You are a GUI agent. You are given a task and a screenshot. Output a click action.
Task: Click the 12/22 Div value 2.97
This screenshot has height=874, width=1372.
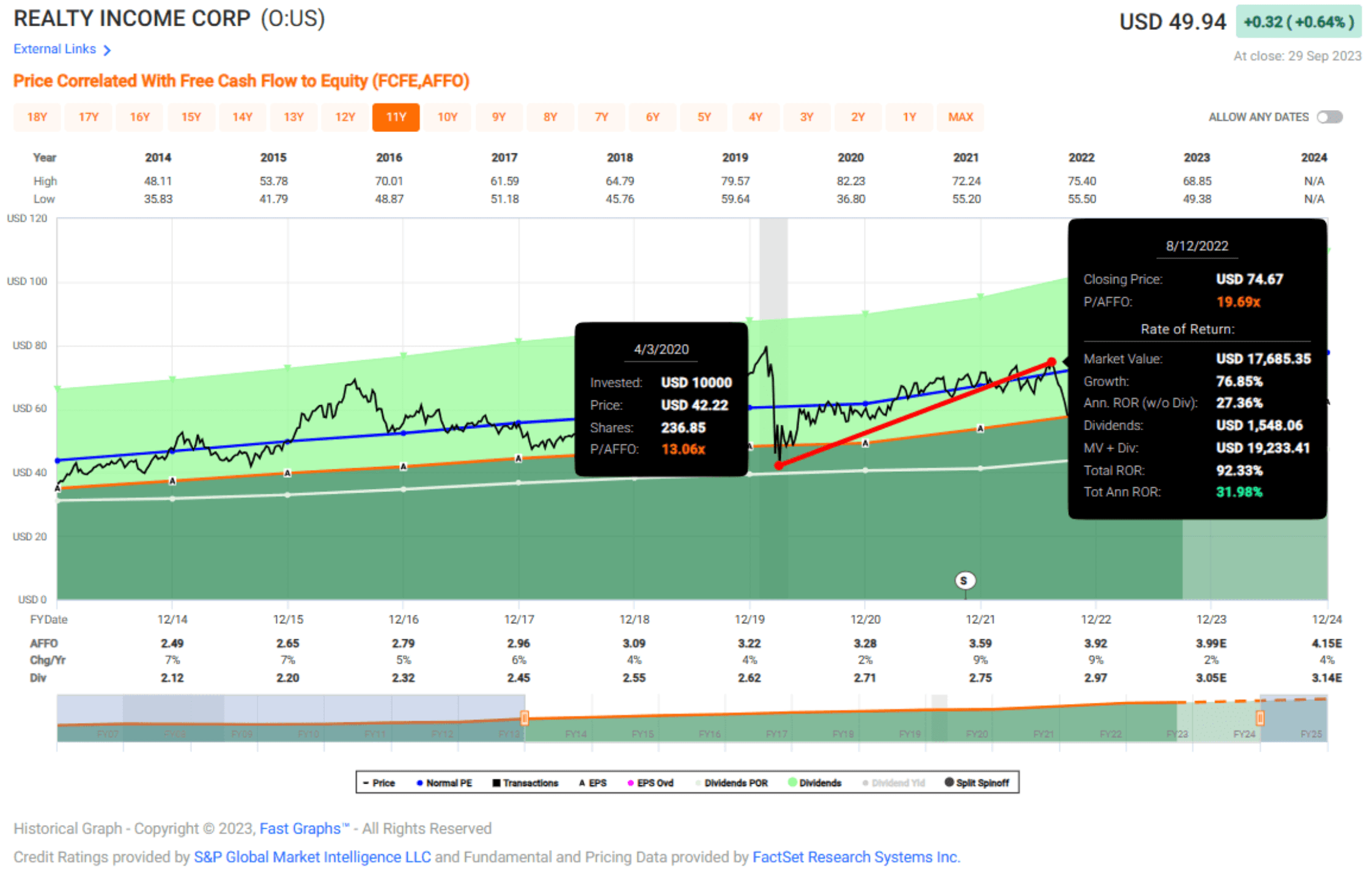pos(1096,678)
